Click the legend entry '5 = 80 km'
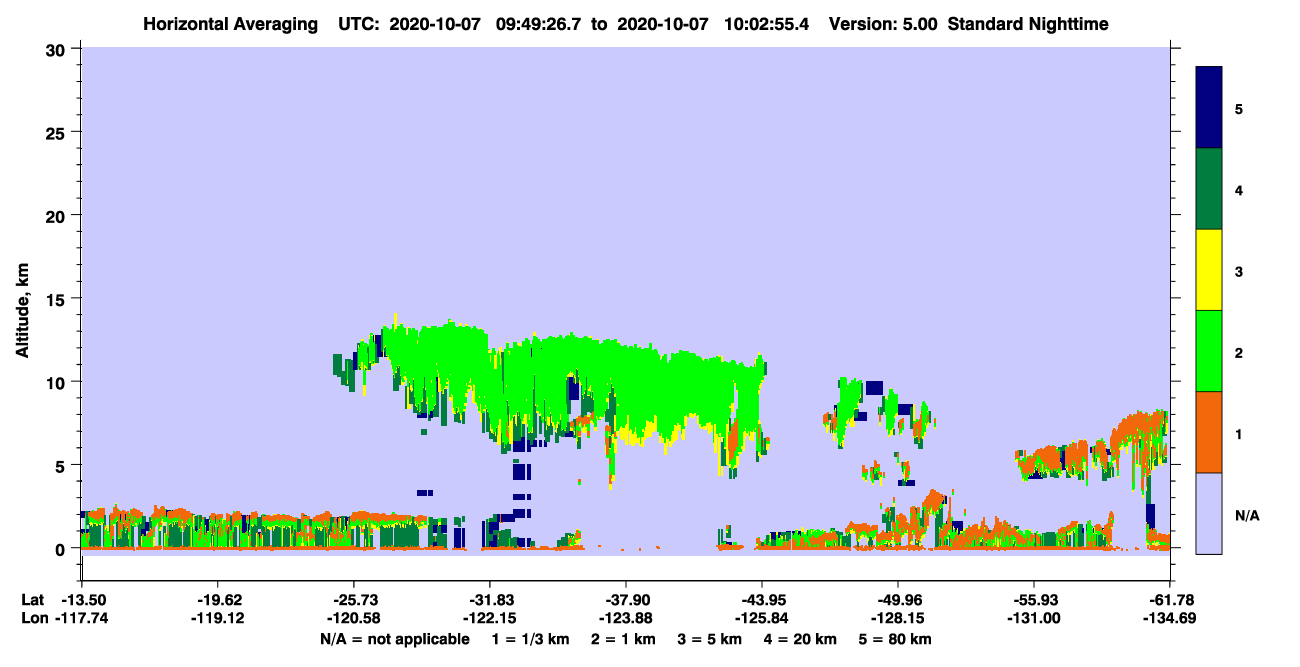The width and height of the screenshot is (1300, 667). pos(895,639)
